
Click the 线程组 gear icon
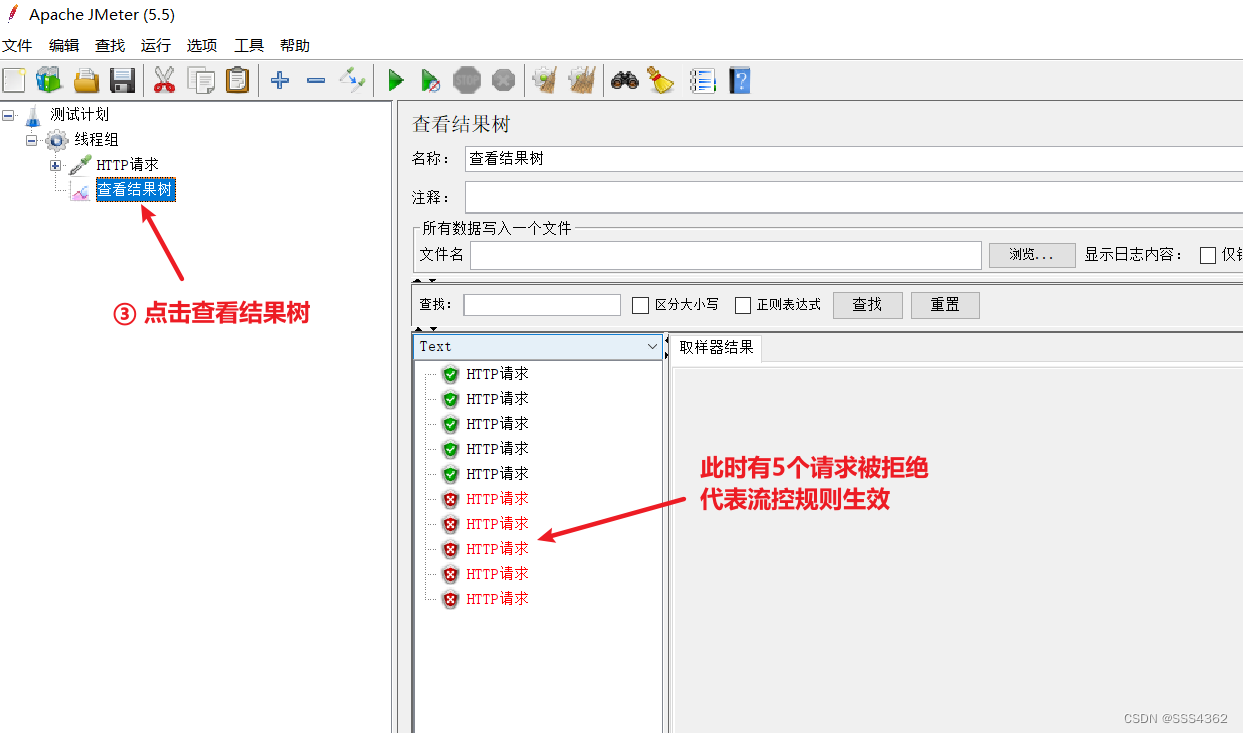tap(58, 140)
